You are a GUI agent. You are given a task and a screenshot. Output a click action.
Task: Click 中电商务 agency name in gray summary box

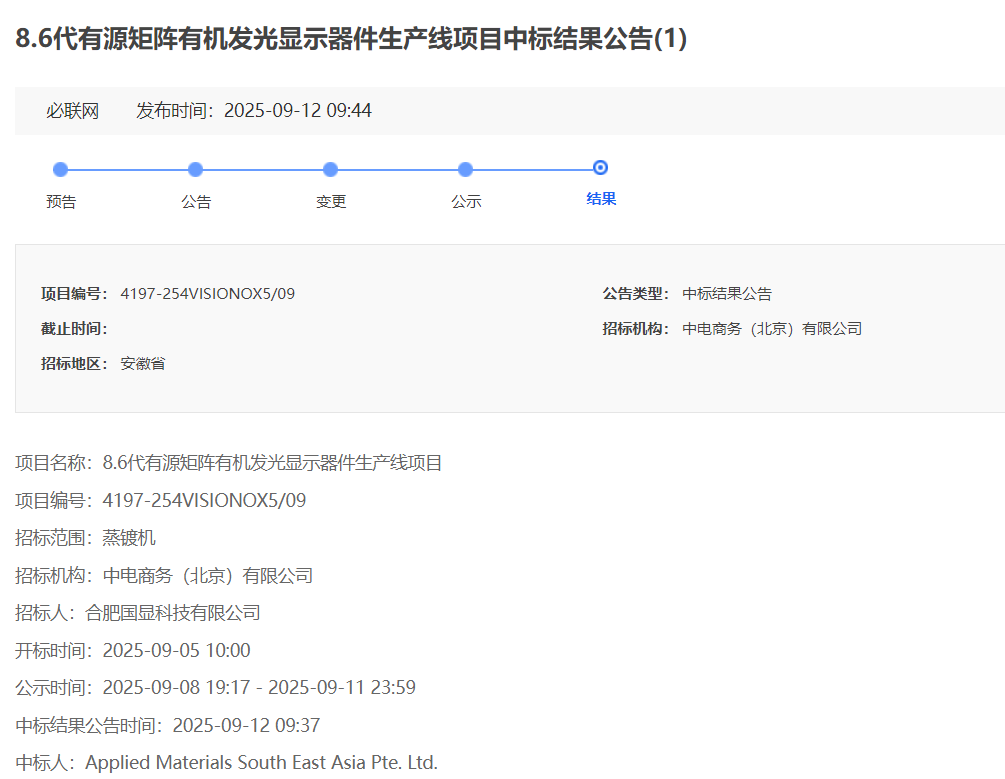772,329
